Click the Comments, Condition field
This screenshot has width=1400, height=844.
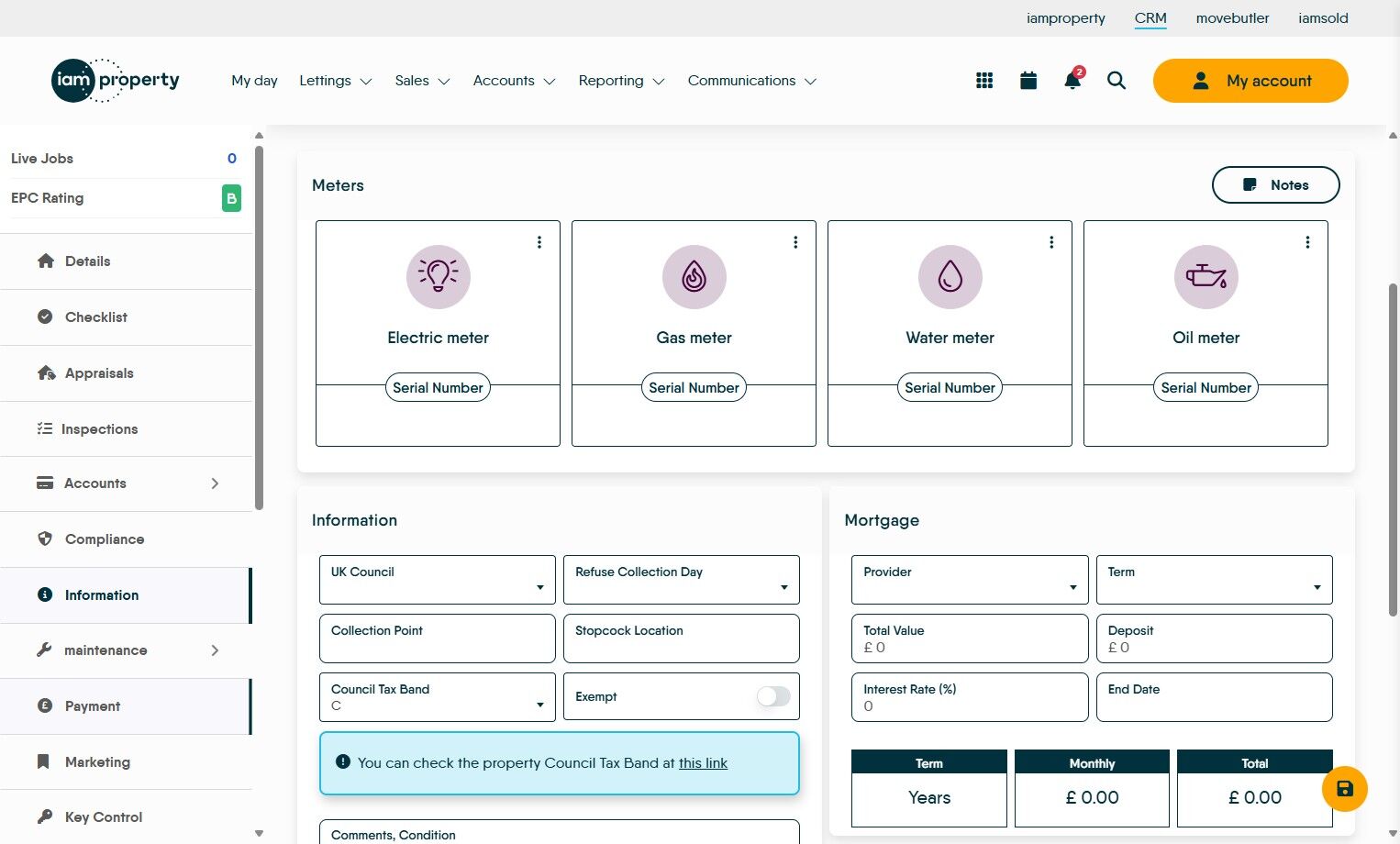(560, 832)
